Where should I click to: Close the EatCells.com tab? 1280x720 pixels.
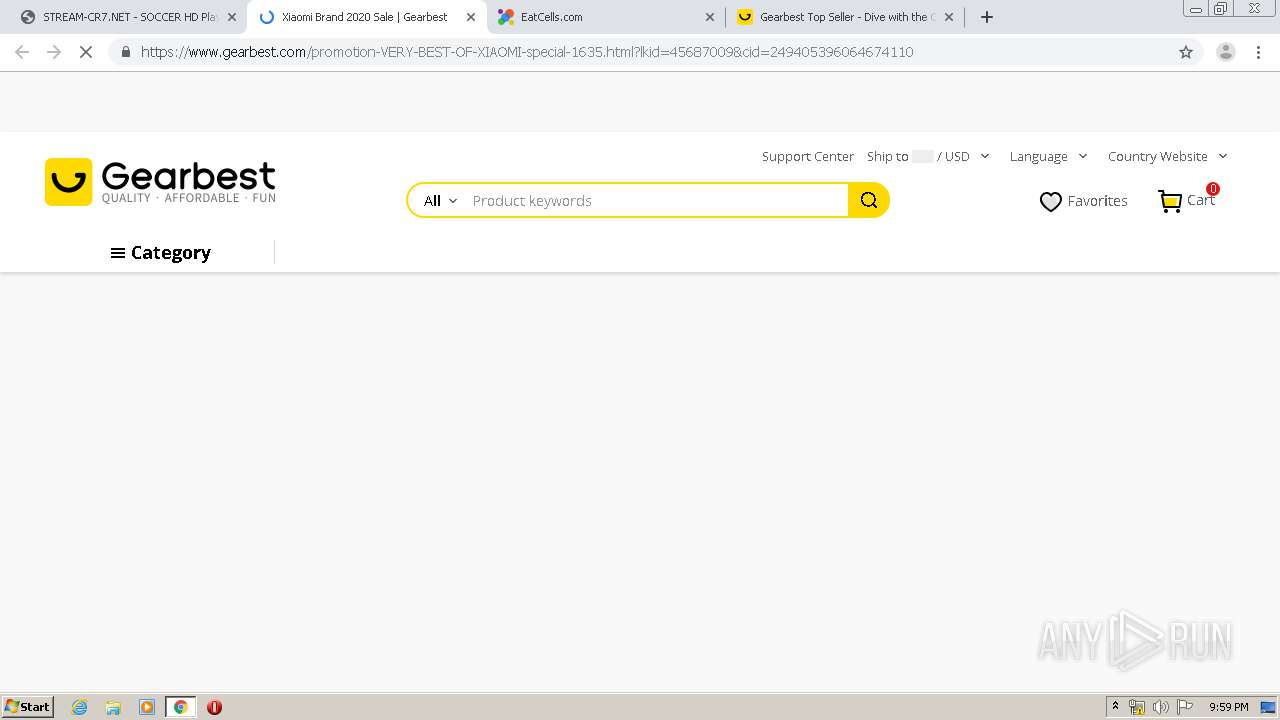(710, 17)
